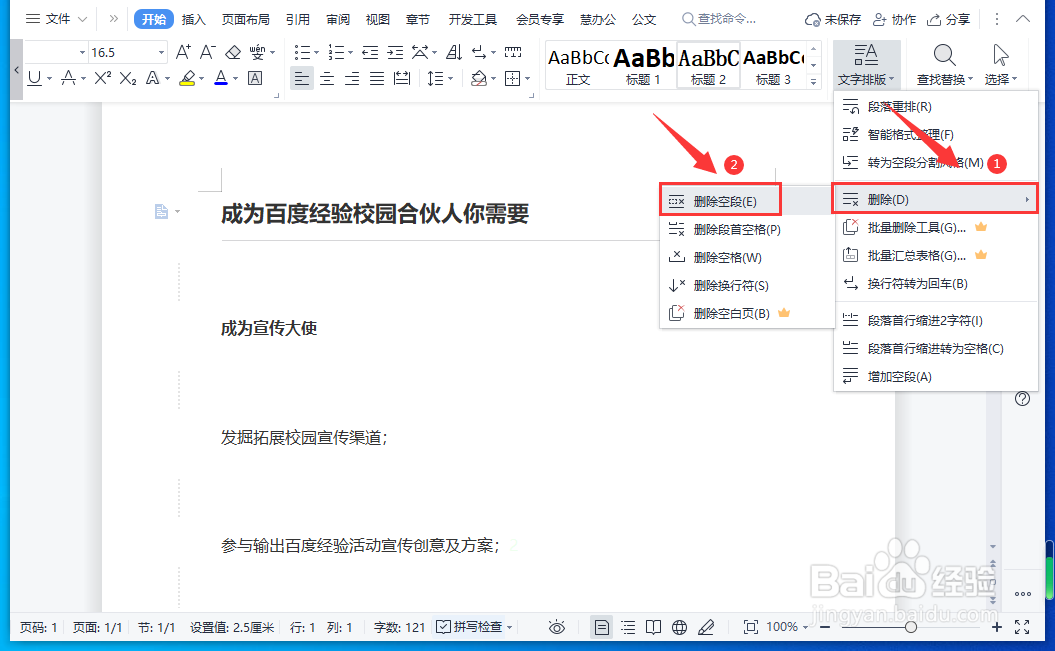Apply character border icon
Viewport: 1055px width, 651px height.
pyautogui.click(x=255, y=79)
